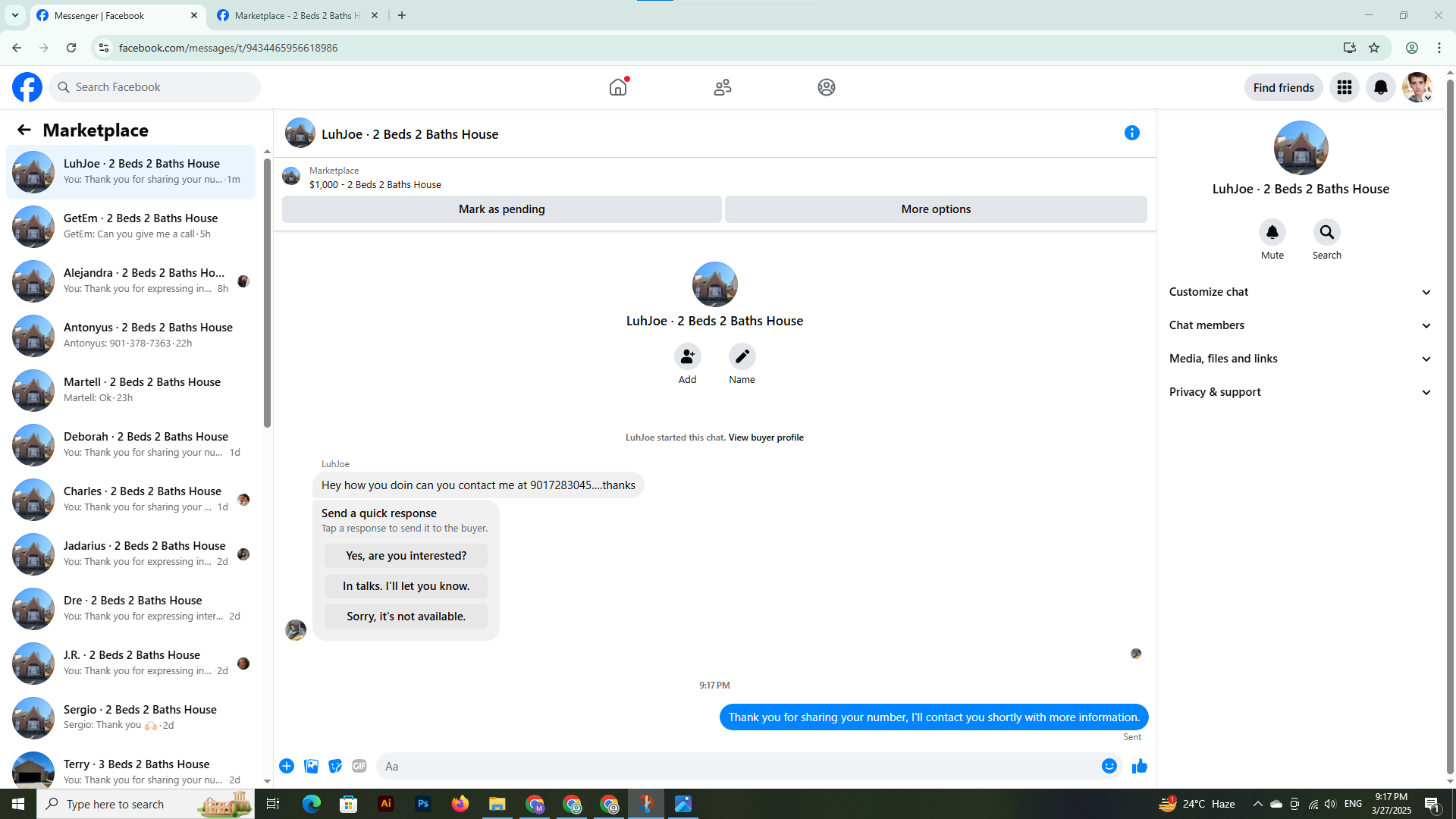Open the notifications bell in the header

1381,87
